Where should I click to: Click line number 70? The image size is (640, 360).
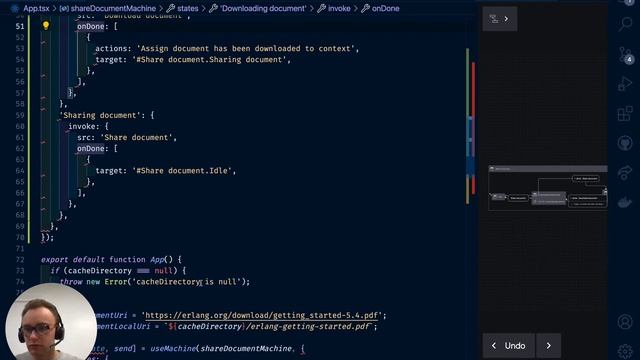(20, 237)
